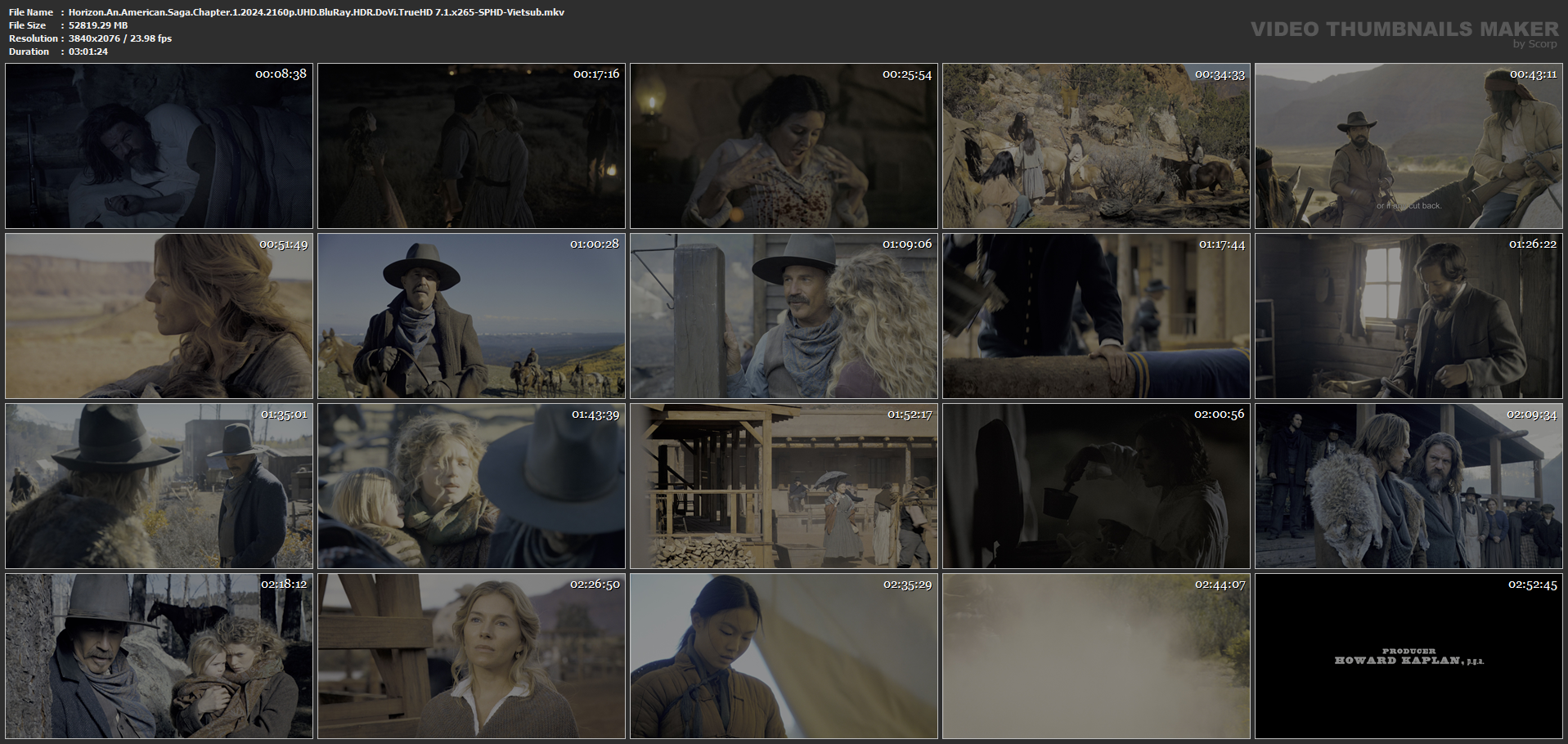Viewport: 1568px width, 744px height.
Task: Pick the 01:43:39 video frame
Action: pyautogui.click(x=471, y=486)
